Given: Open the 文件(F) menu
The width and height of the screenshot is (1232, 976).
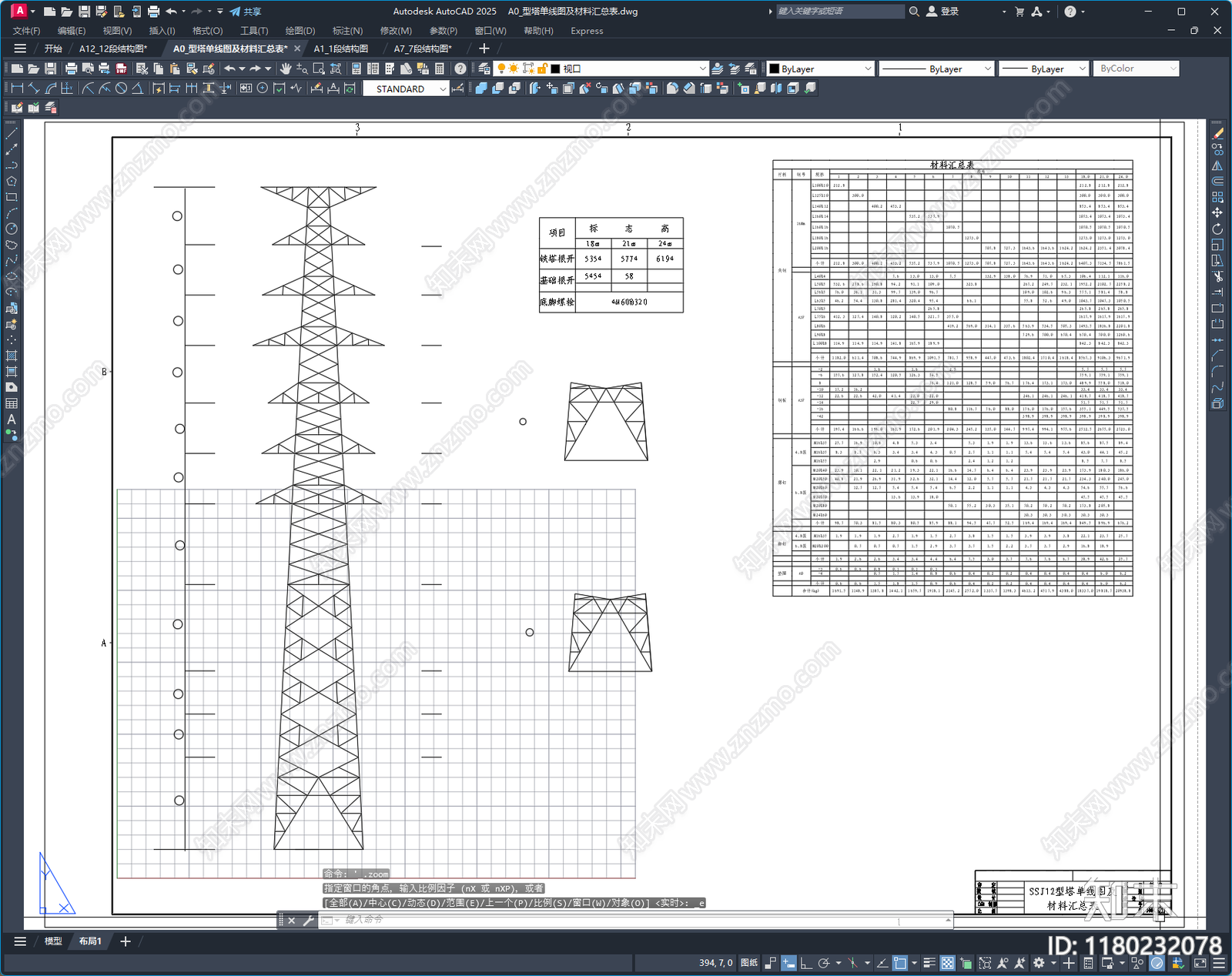Looking at the screenshot, I should tap(27, 31).
